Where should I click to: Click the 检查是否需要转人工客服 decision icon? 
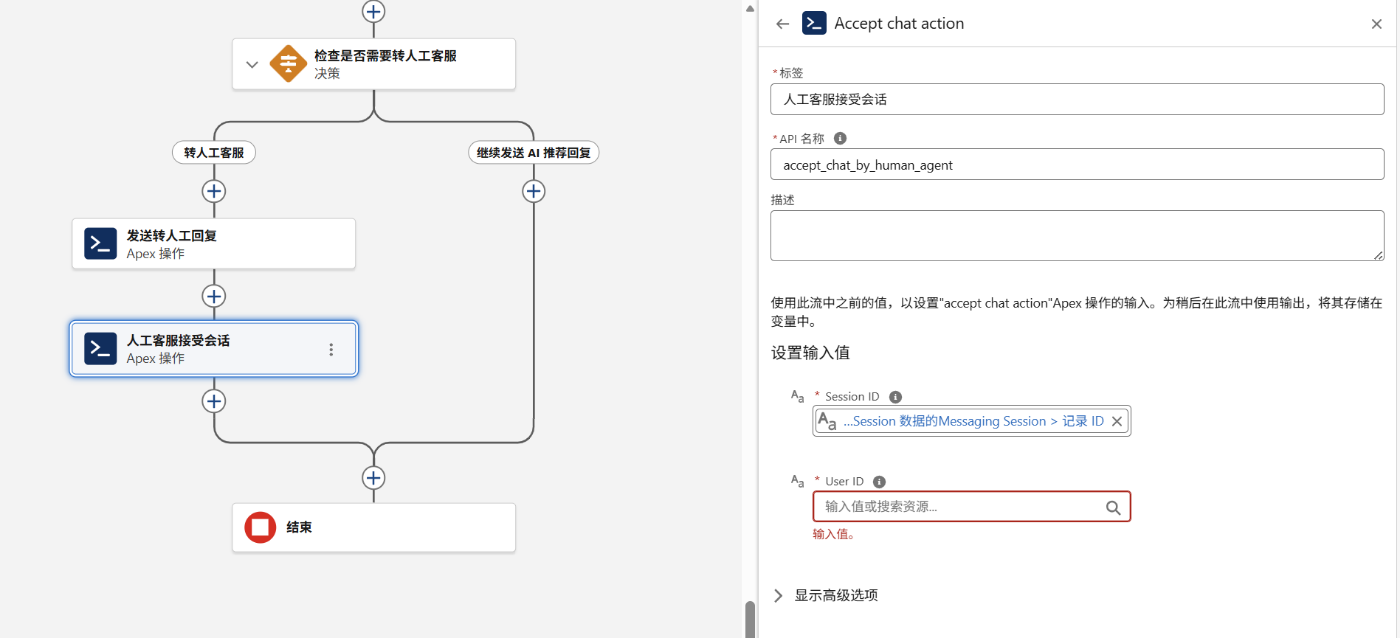288,64
